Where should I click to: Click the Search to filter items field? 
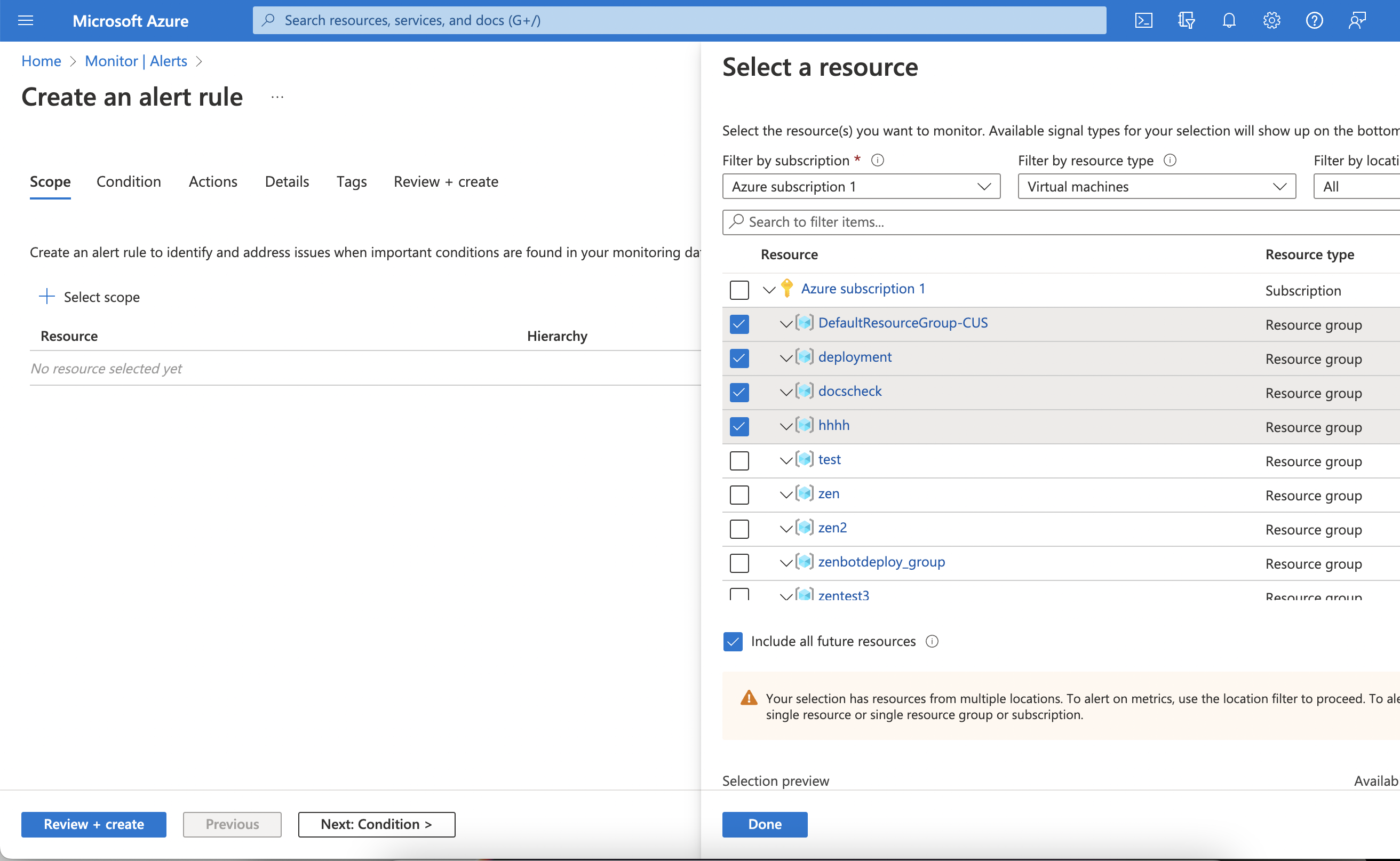(1060, 222)
